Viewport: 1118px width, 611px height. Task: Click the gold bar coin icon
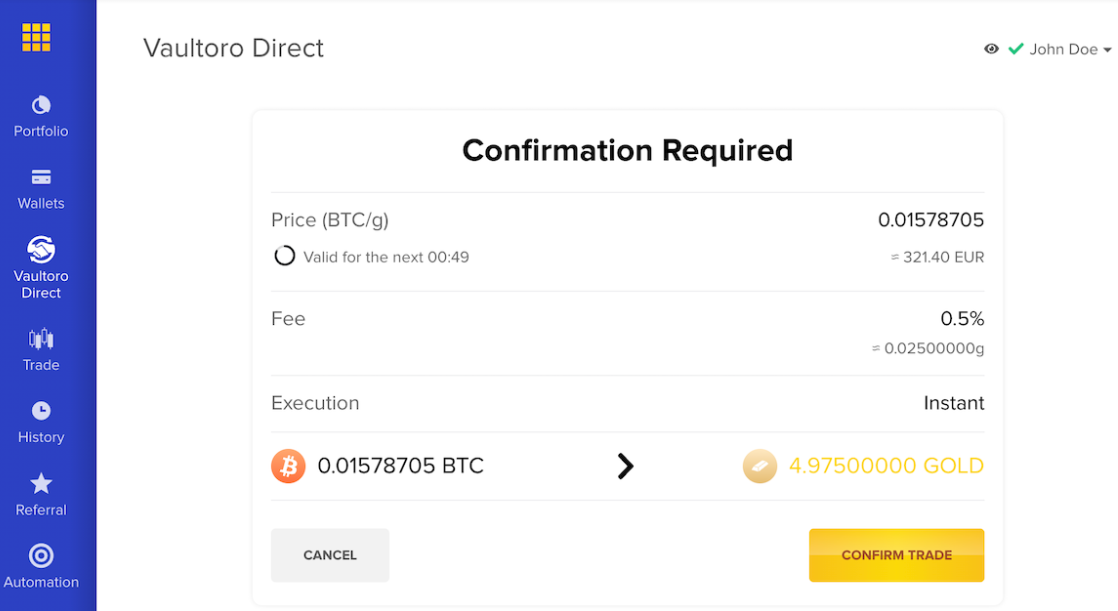tap(760, 466)
